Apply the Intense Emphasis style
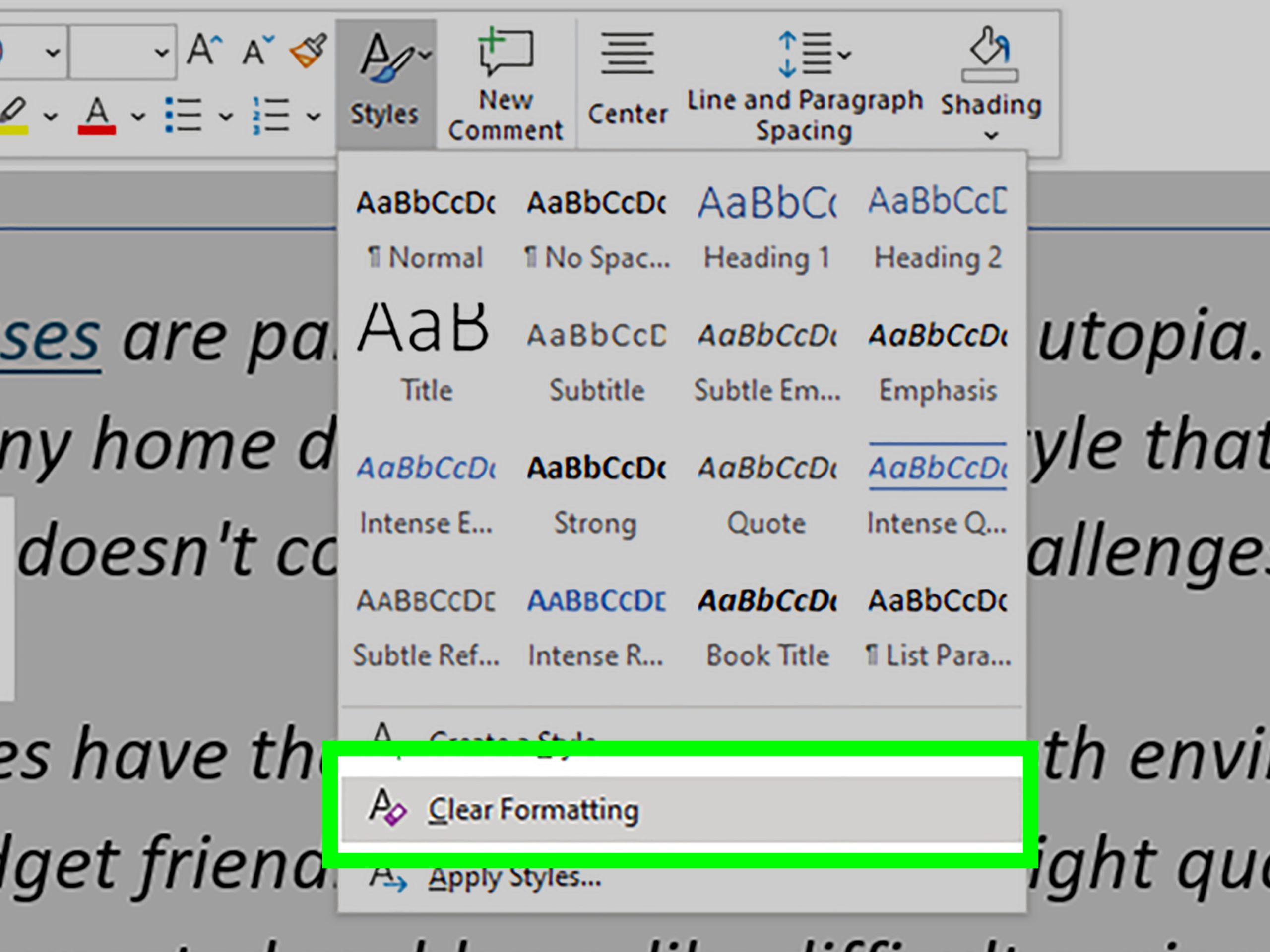The height and width of the screenshot is (952, 1270). pos(426,493)
